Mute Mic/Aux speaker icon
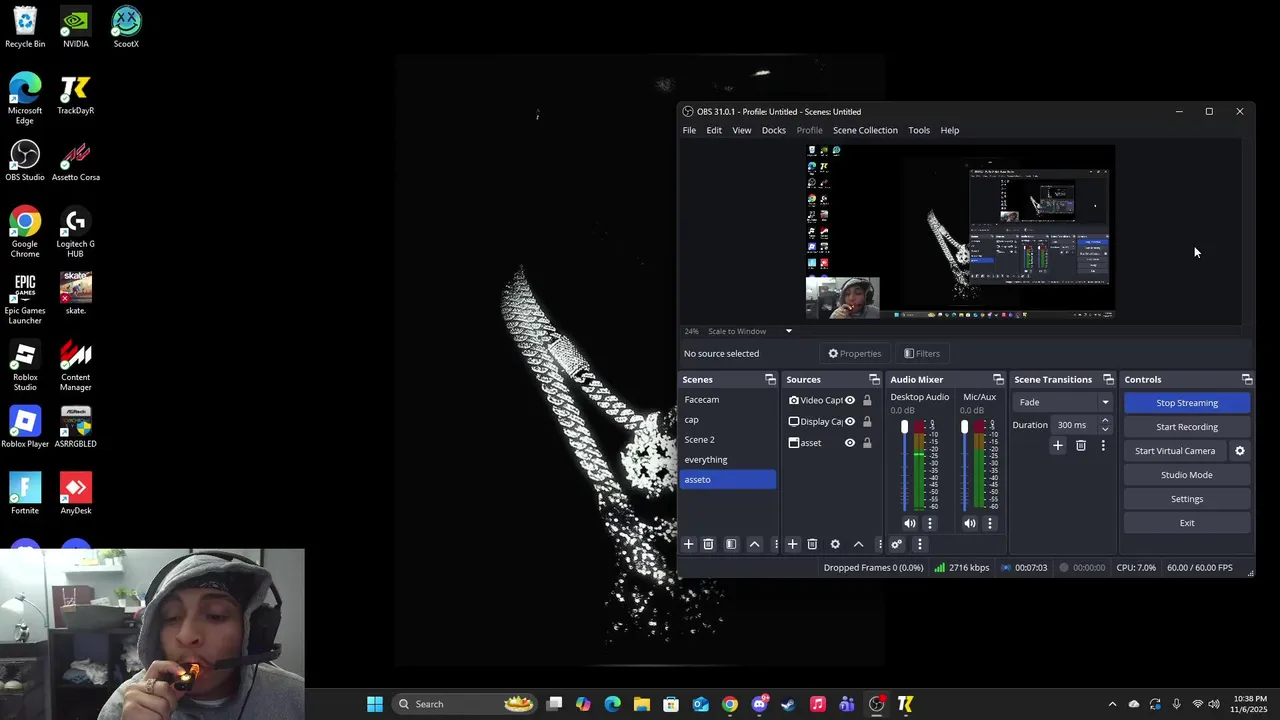Image resolution: width=1280 pixels, height=720 pixels. tap(969, 523)
